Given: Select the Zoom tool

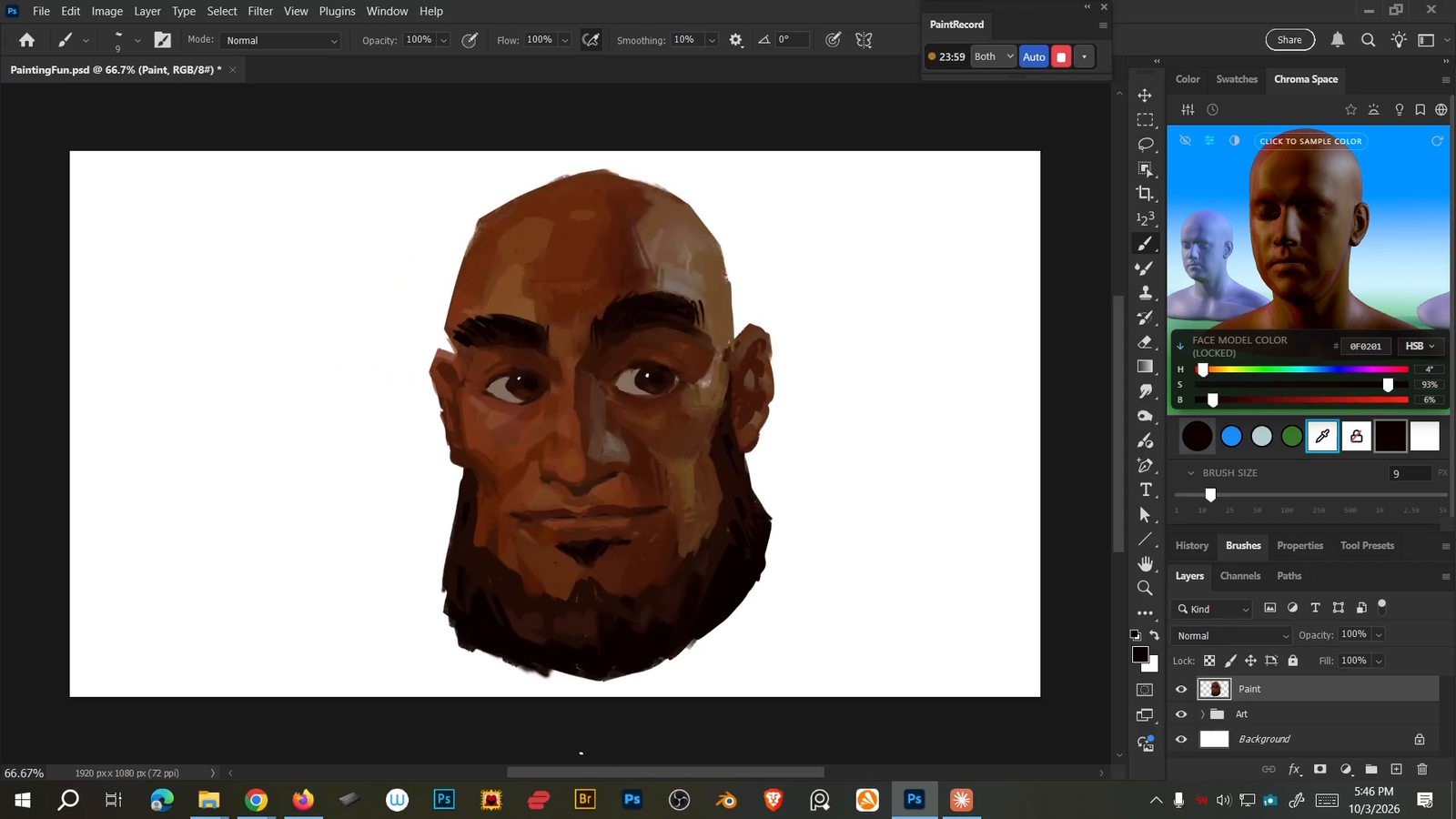Looking at the screenshot, I should coord(1145,588).
